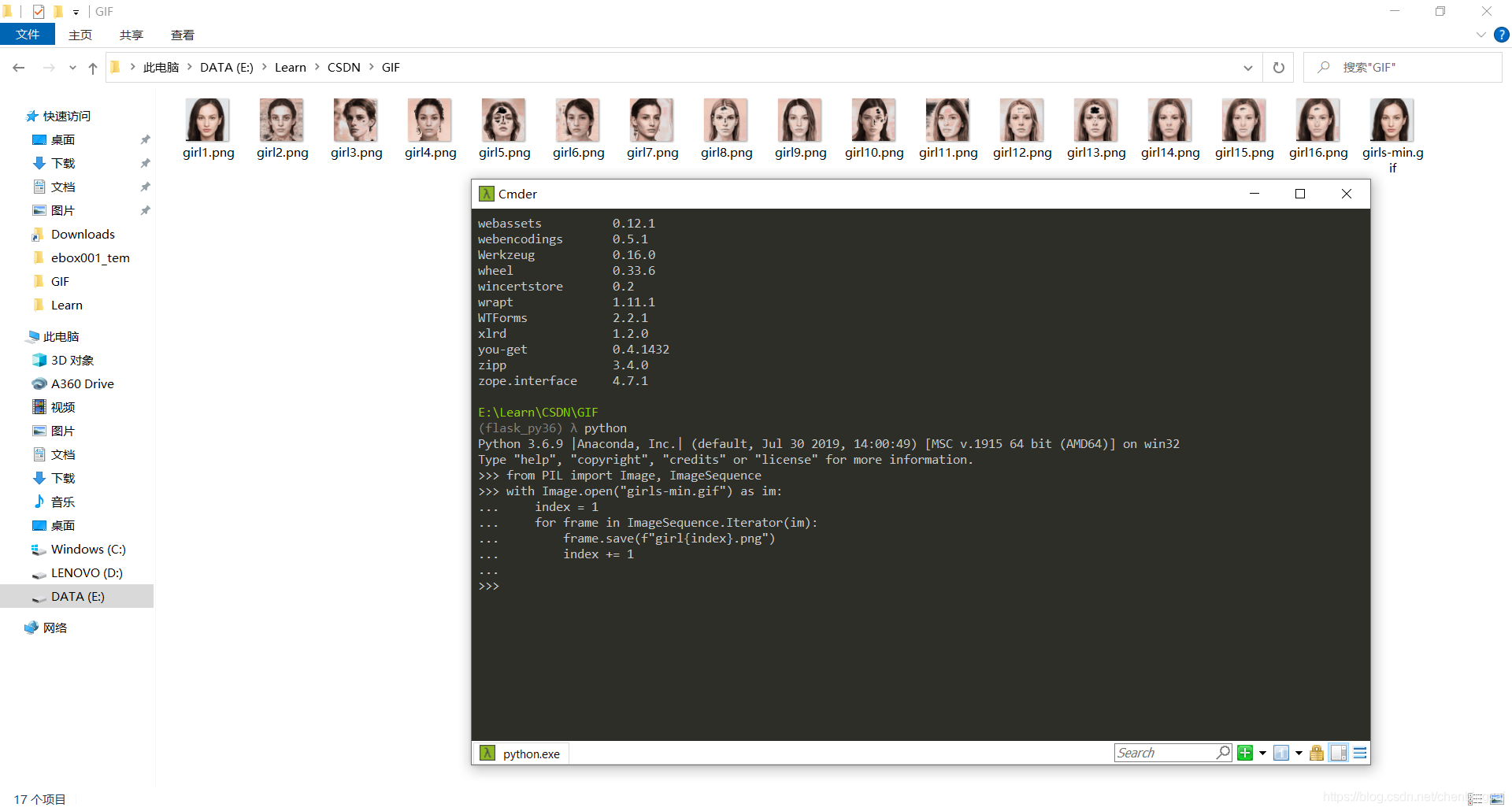Toggle the Cmder lock console icon

point(1317,754)
